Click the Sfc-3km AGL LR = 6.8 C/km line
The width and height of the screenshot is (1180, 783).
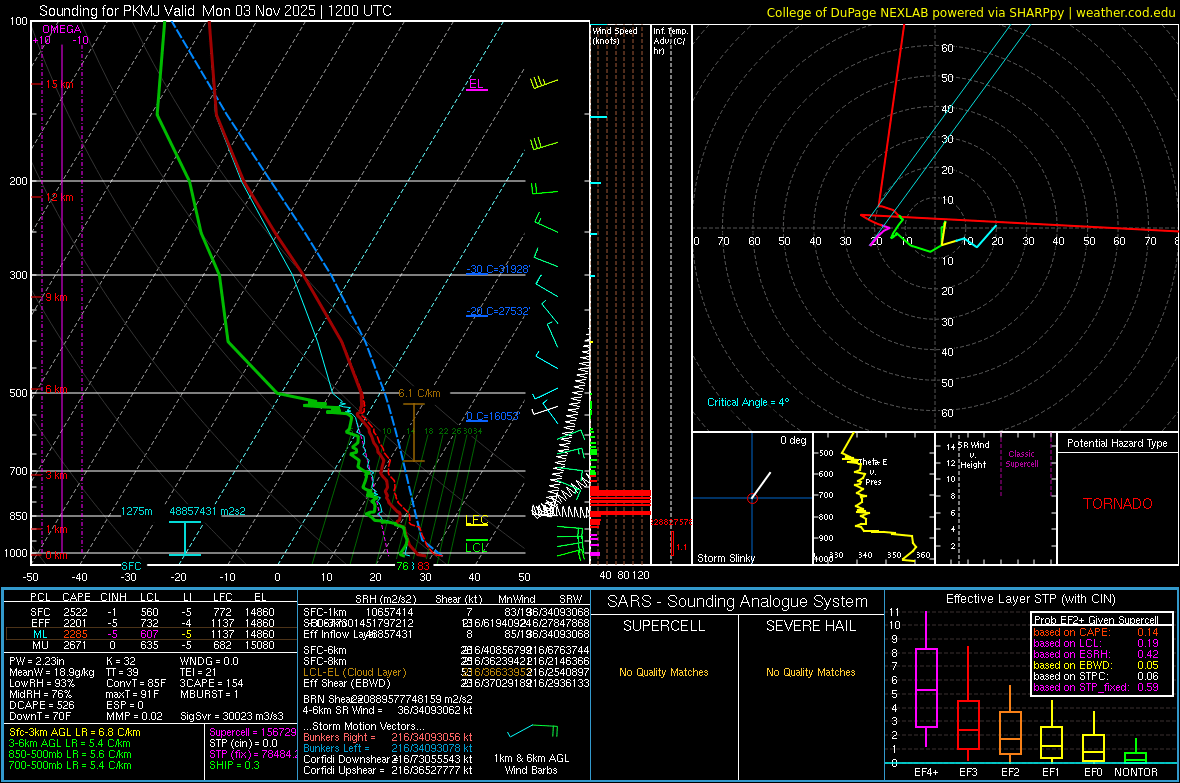[75, 732]
